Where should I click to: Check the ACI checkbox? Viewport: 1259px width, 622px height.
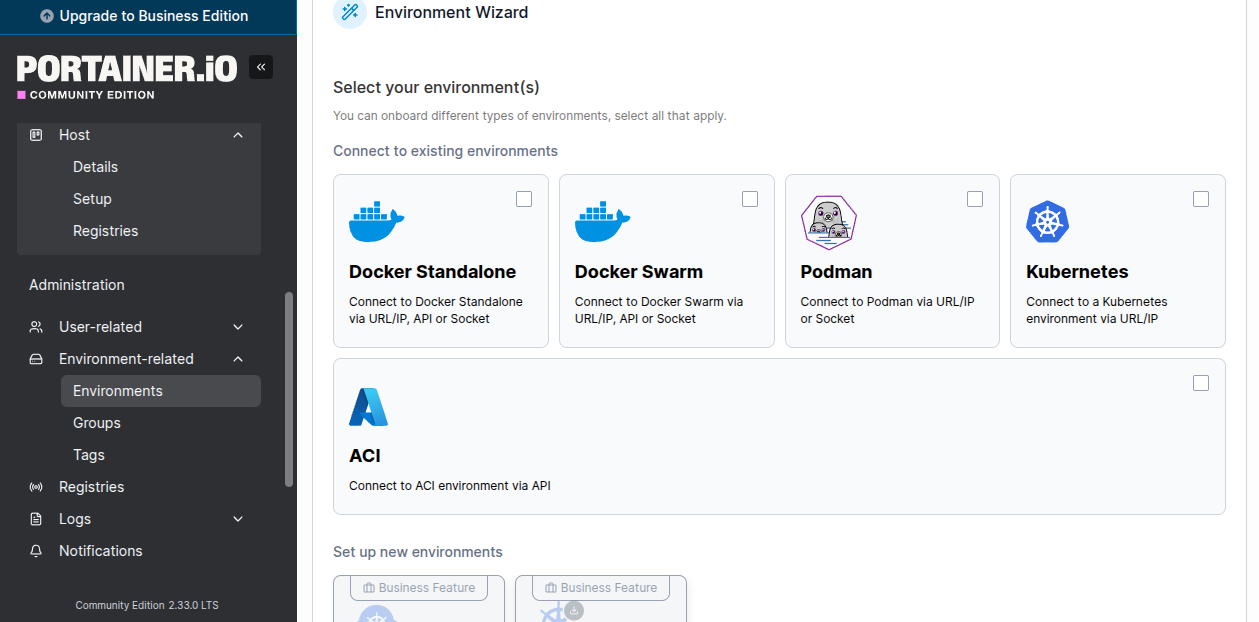pyautogui.click(x=1201, y=383)
